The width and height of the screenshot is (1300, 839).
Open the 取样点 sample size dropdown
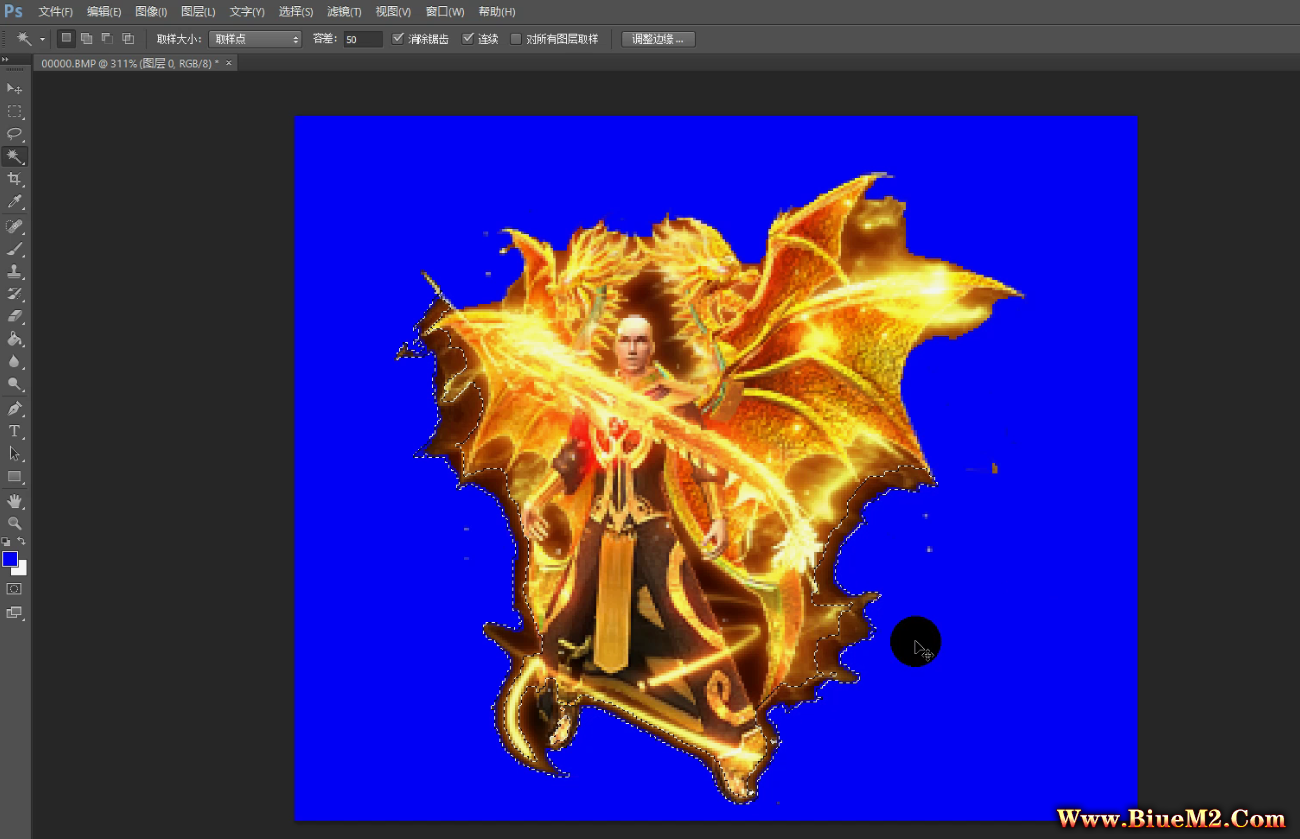(x=255, y=39)
